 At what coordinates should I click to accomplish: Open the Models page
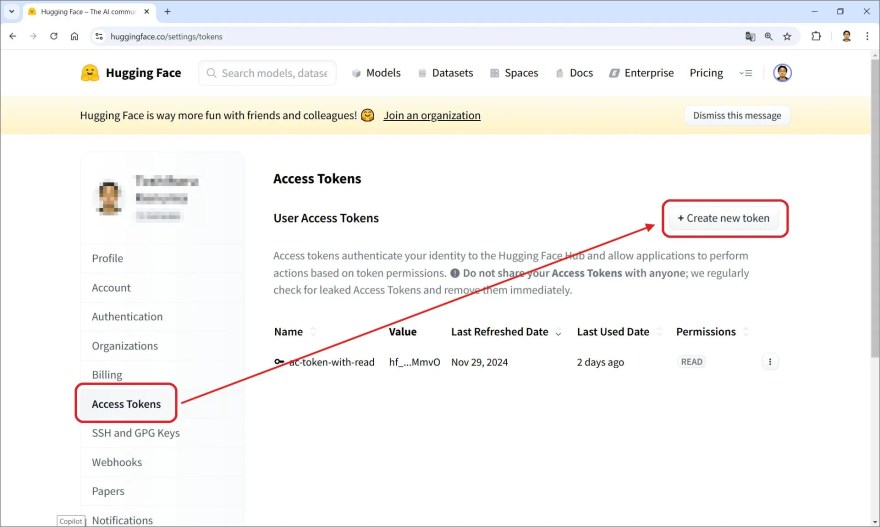[x=376, y=73]
